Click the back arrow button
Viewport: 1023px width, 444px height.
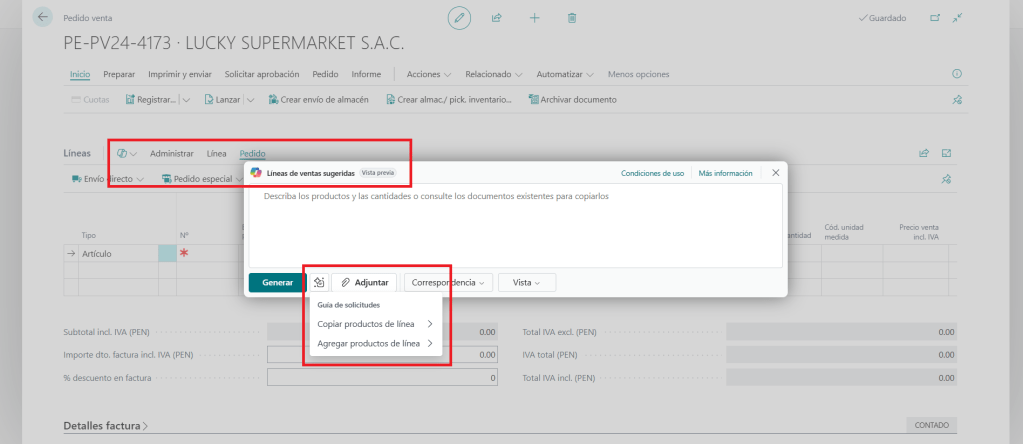click(42, 18)
